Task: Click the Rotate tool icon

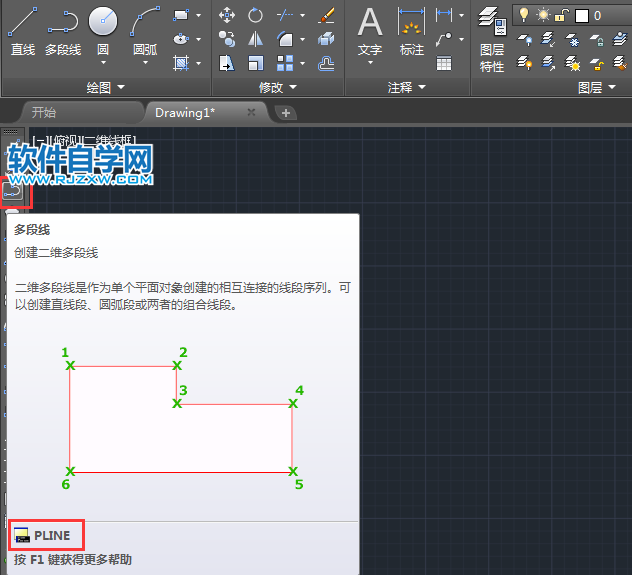Action: [256, 15]
